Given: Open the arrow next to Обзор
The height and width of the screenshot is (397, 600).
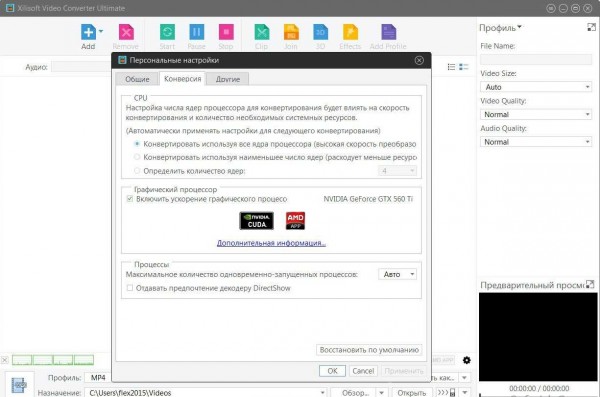Looking at the screenshot, I should pyautogui.click(x=382, y=393).
